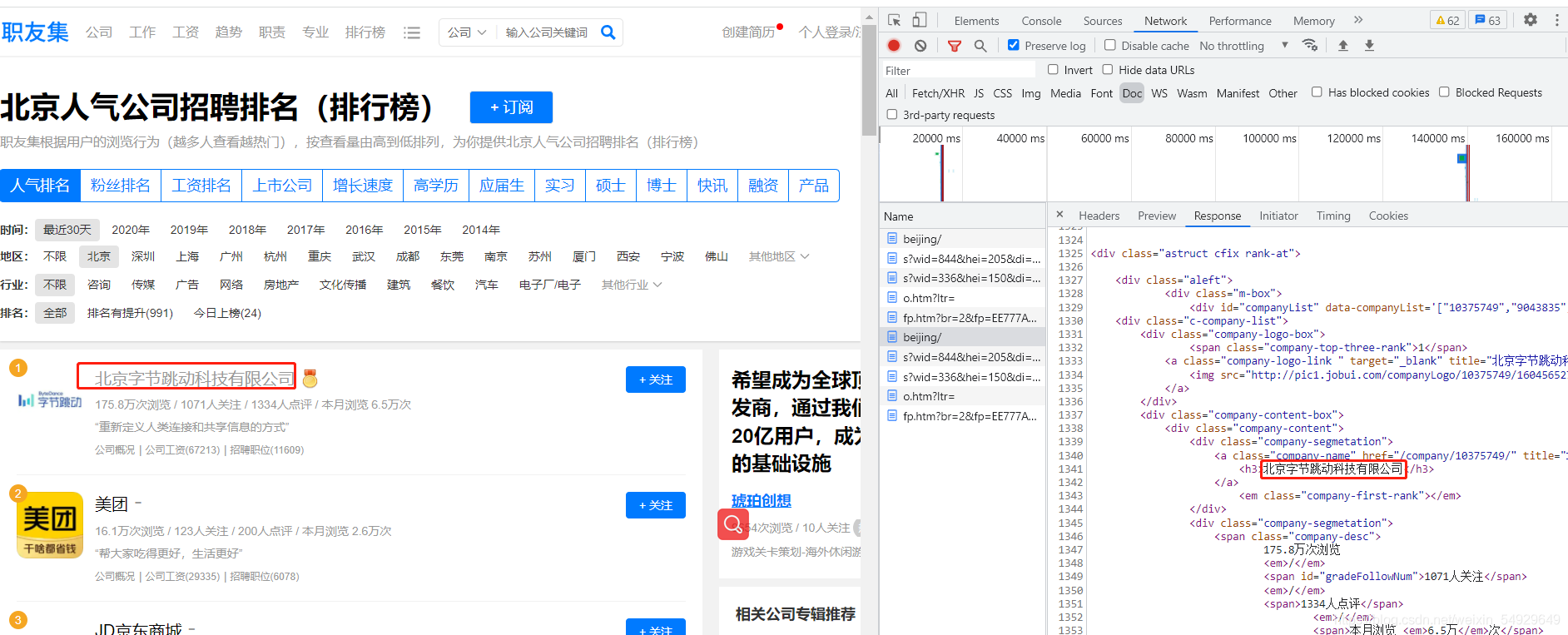Activate the inspect element picker icon
The width and height of the screenshot is (1568, 635).
894,20
